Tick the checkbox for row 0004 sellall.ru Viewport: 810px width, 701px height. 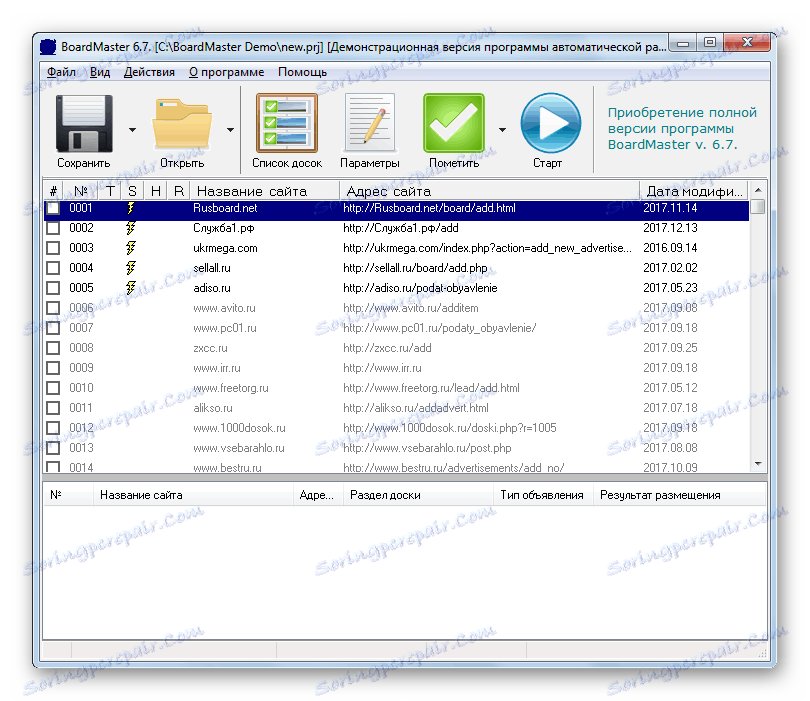(x=53, y=268)
